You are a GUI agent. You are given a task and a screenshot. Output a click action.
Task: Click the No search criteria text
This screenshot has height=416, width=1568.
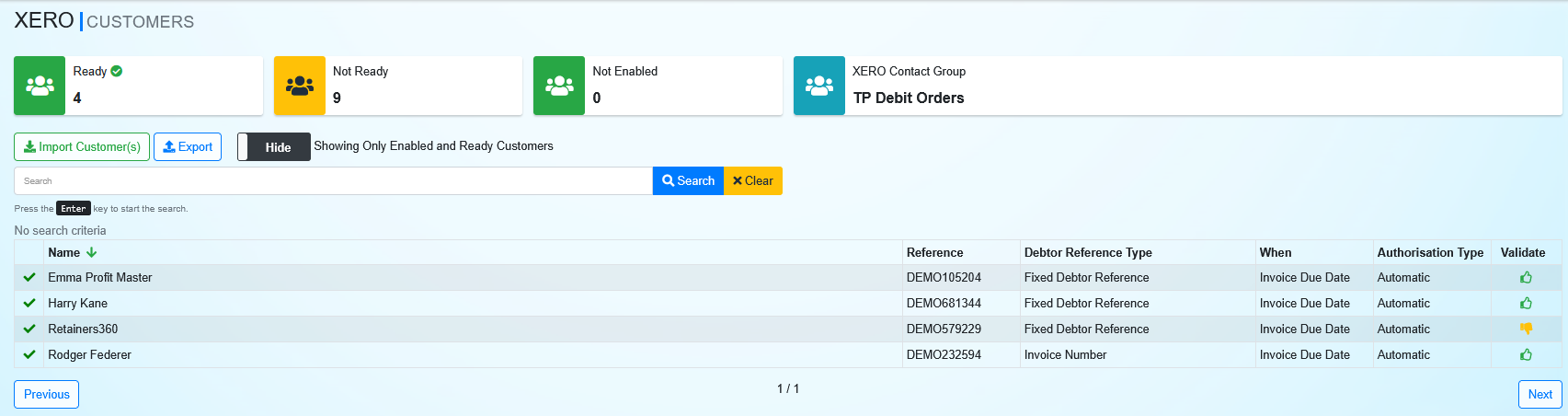(60, 230)
